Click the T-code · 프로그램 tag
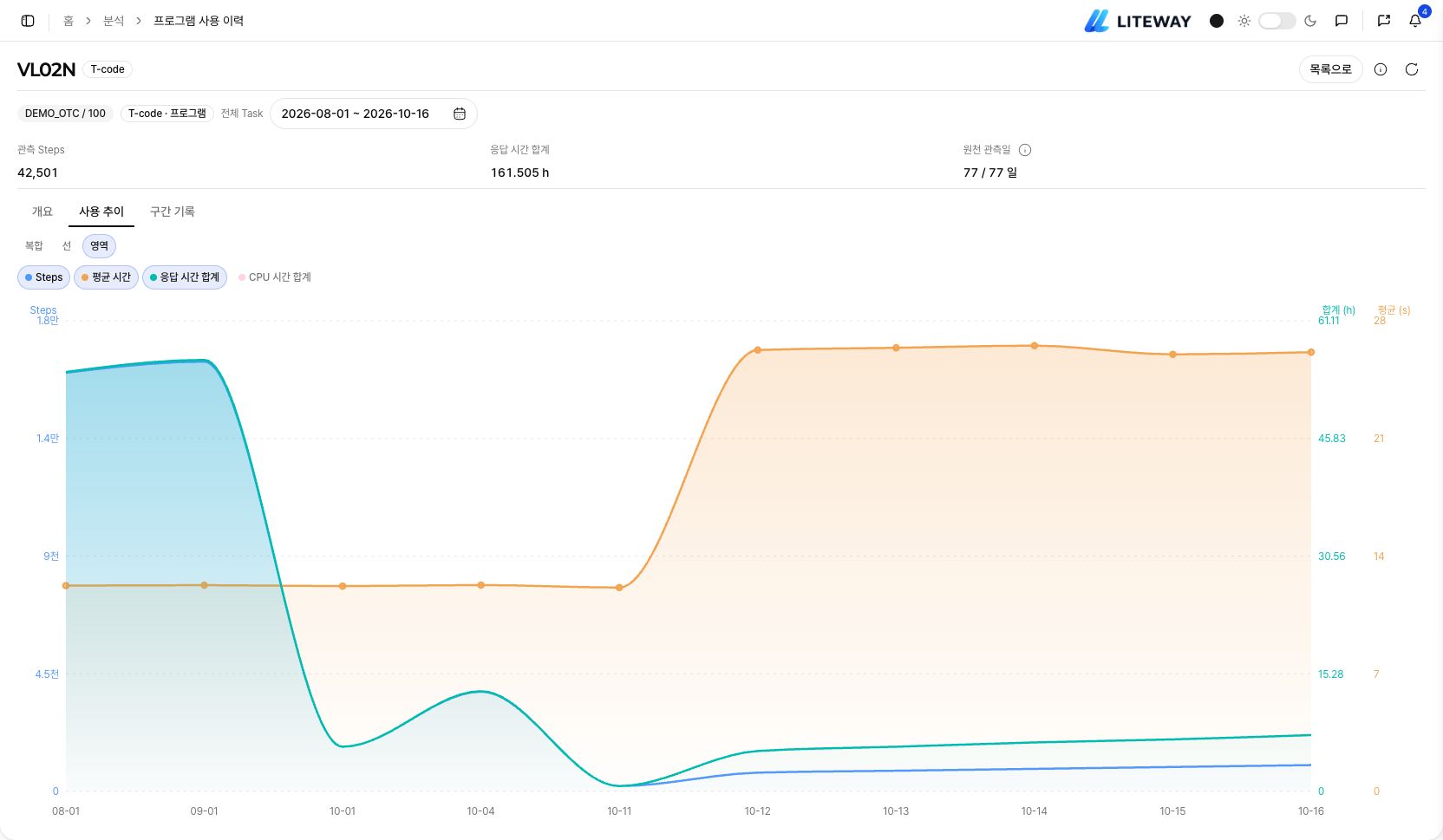This screenshot has width=1443, height=840. (167, 114)
